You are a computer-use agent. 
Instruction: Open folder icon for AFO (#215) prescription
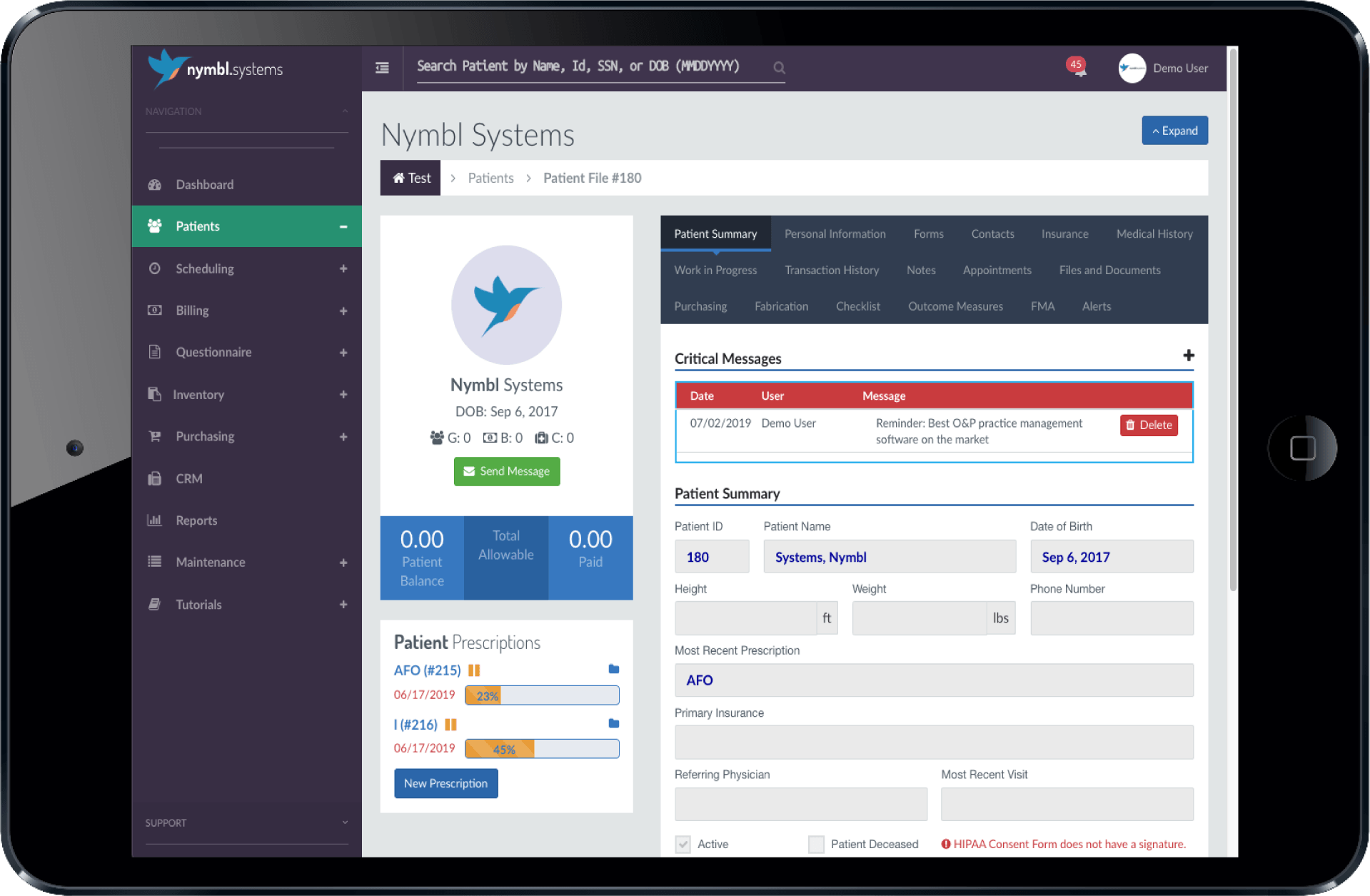click(613, 669)
